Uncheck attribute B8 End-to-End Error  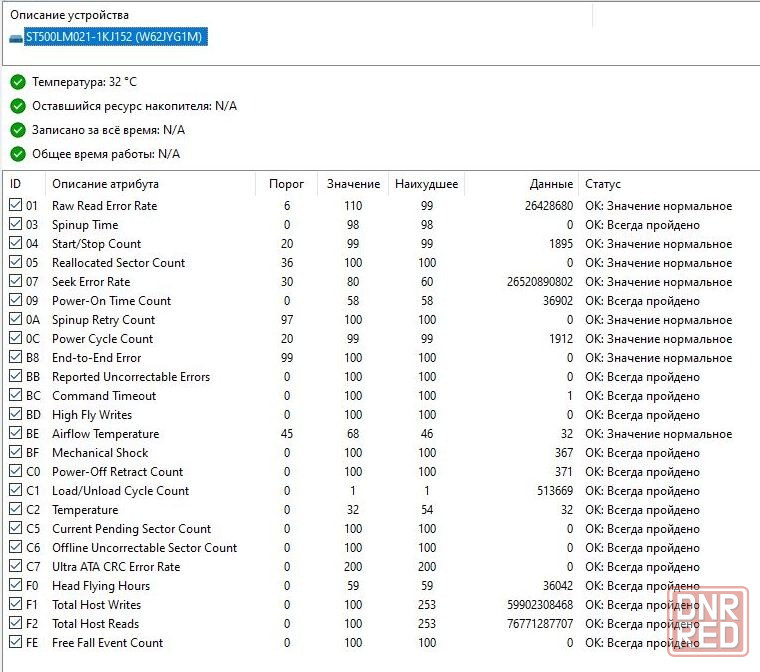click(16, 357)
